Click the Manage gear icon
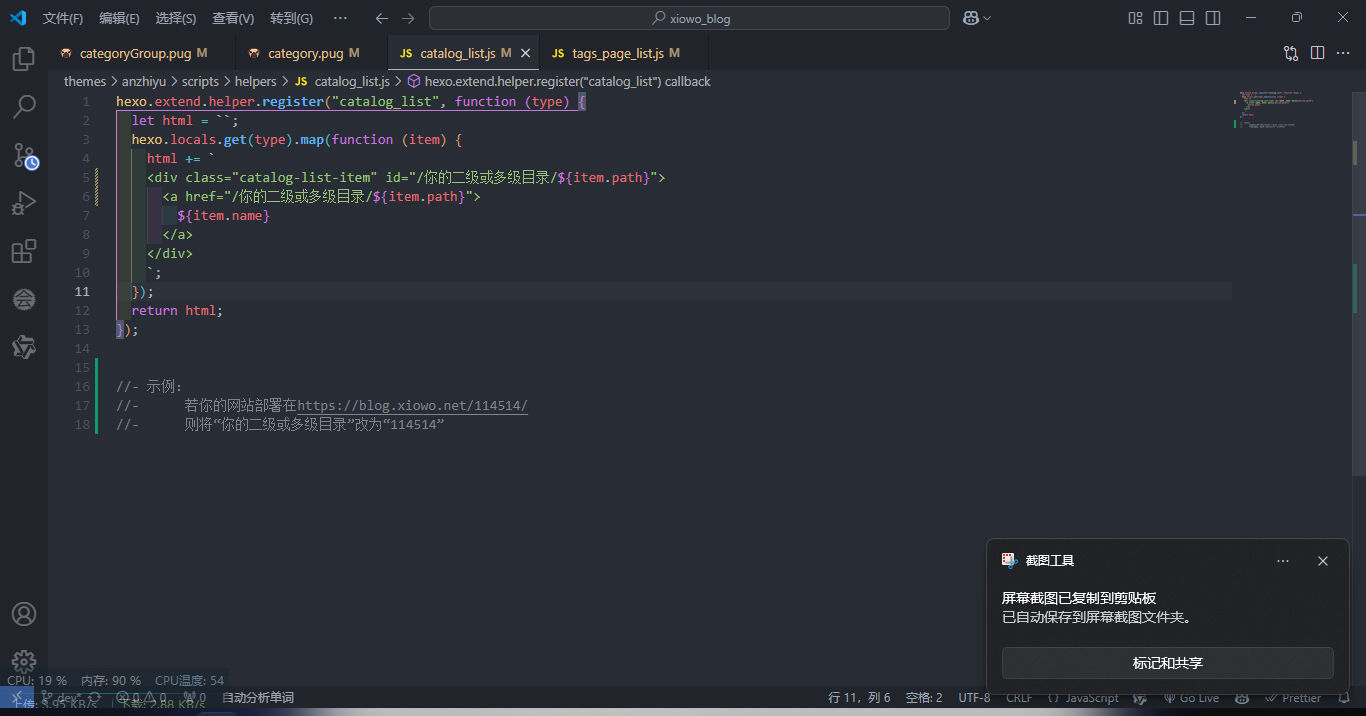 point(24,661)
